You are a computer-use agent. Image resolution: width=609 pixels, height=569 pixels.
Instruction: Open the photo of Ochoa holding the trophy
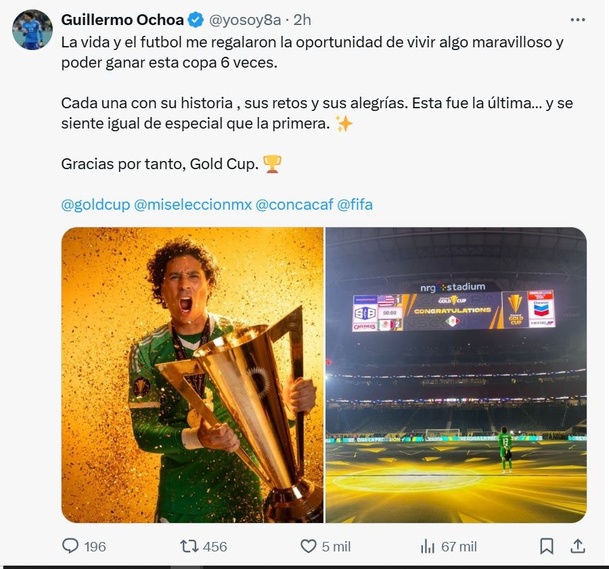tap(192, 375)
